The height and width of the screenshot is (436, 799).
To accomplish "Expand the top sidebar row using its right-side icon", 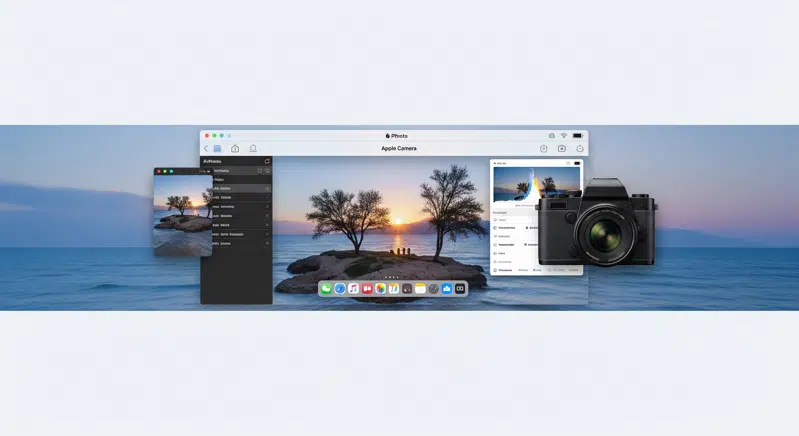I will point(267,171).
